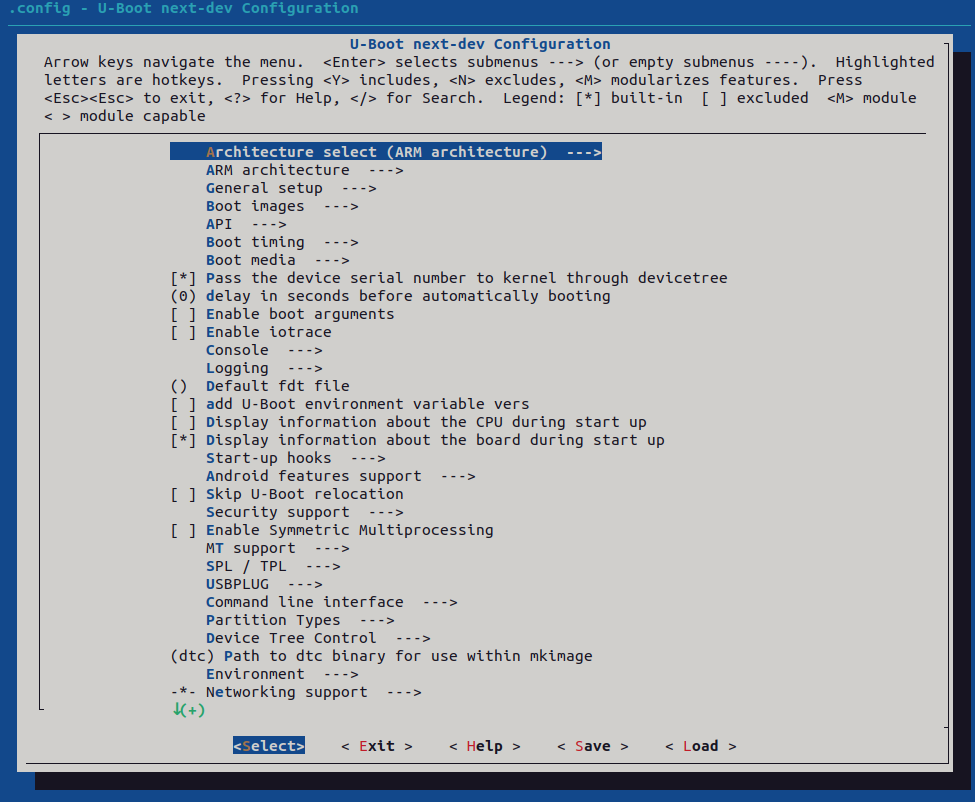This screenshot has height=802, width=975.
Task: Expand the Logging submenu
Action: 264,368
